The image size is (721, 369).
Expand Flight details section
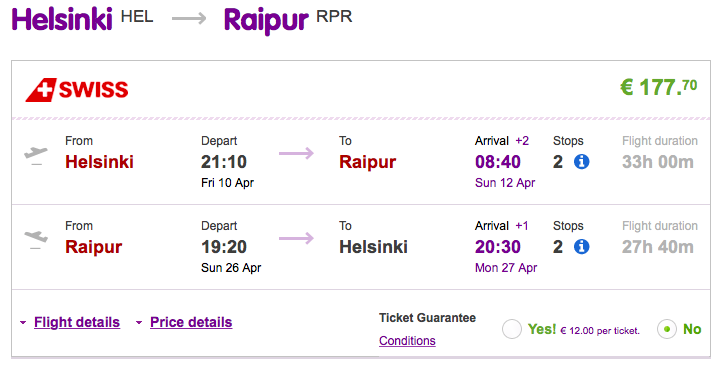tap(77, 322)
